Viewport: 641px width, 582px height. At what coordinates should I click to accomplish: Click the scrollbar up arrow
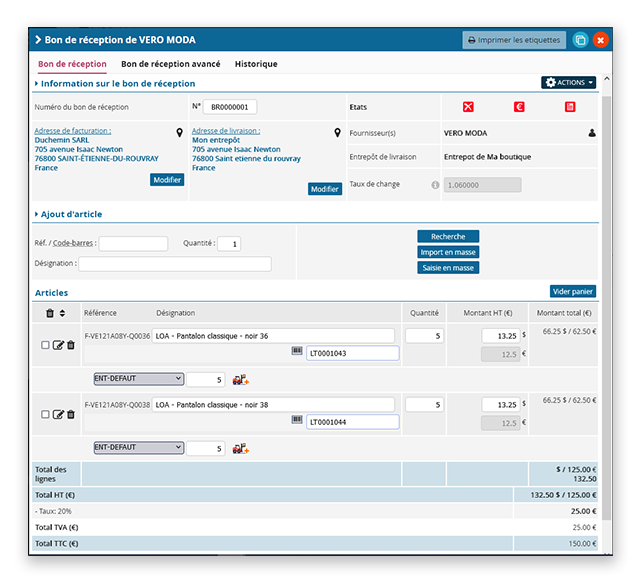pyautogui.click(x=607, y=79)
